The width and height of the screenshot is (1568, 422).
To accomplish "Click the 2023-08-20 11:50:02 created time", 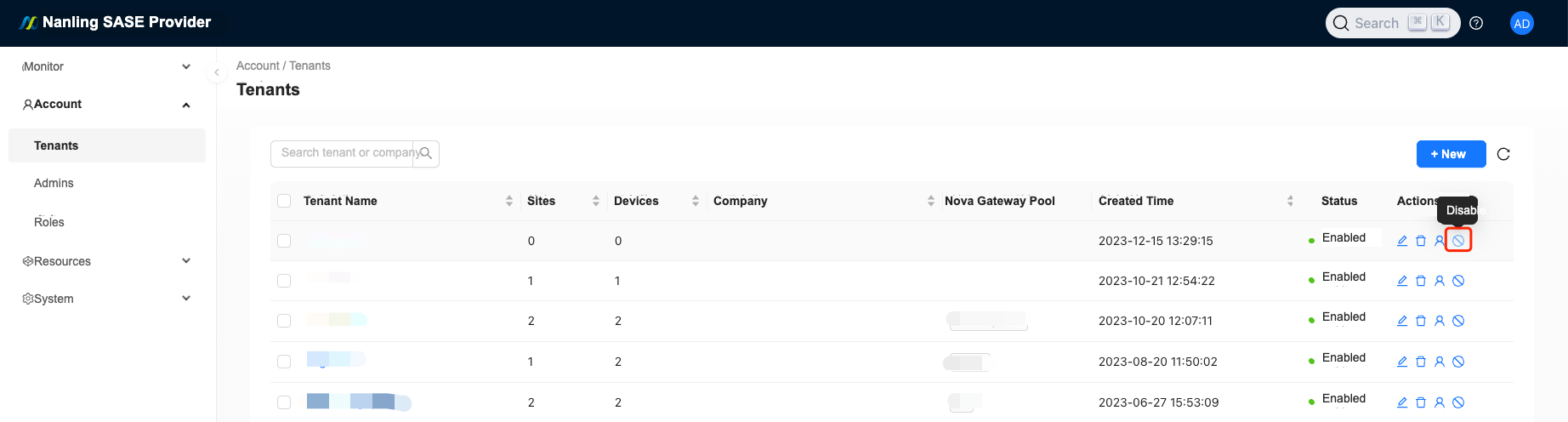I will [1158, 362].
